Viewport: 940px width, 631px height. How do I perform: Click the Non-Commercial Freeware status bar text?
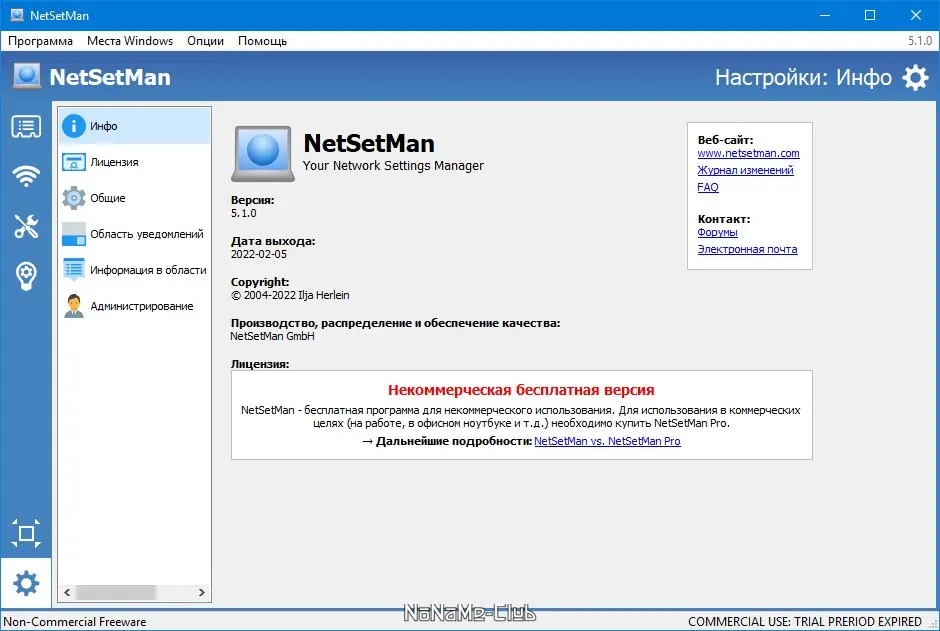(x=75, y=621)
